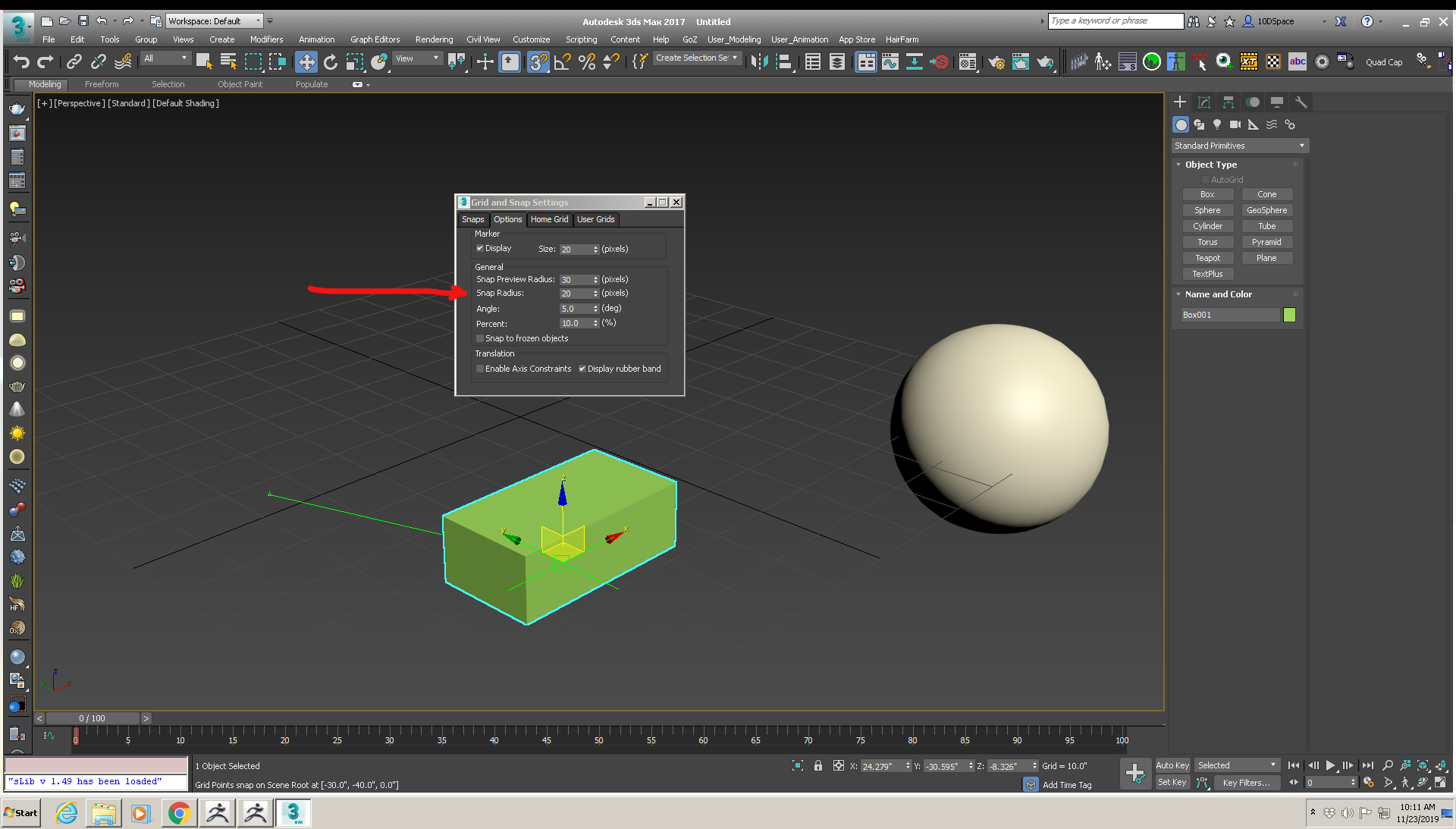This screenshot has height=829, width=1456.
Task: Collapse the Object Type rollout
Action: click(1178, 165)
